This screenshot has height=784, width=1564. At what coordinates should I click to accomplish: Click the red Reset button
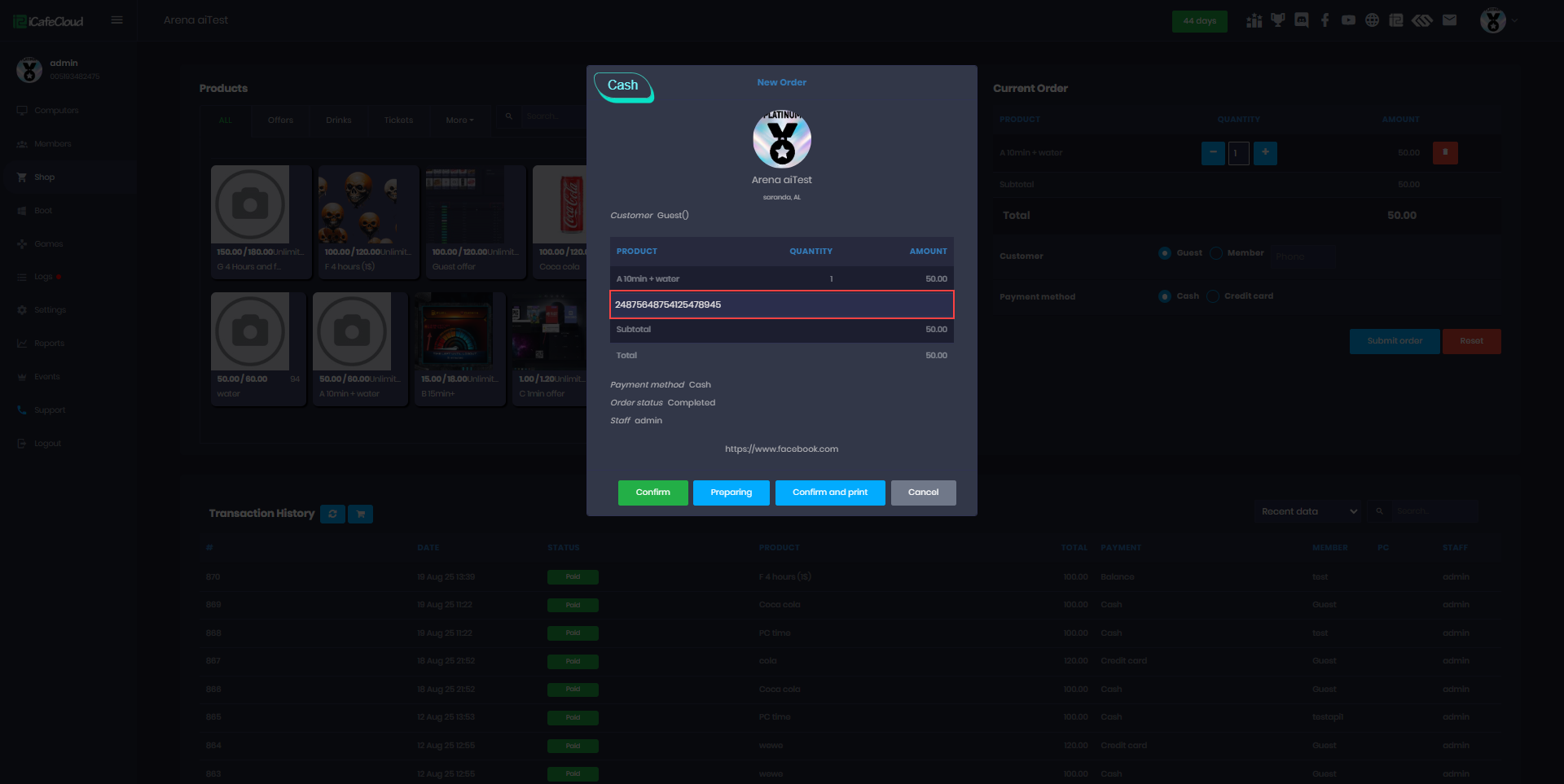(x=1472, y=341)
